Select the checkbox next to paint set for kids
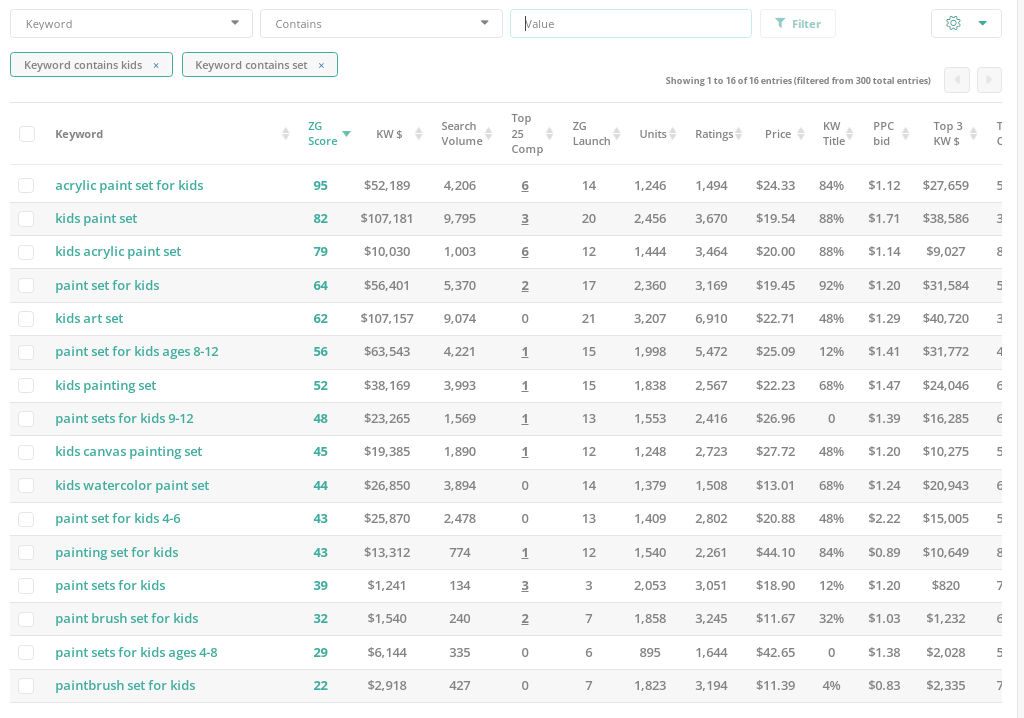The width and height of the screenshot is (1024, 718). click(27, 285)
